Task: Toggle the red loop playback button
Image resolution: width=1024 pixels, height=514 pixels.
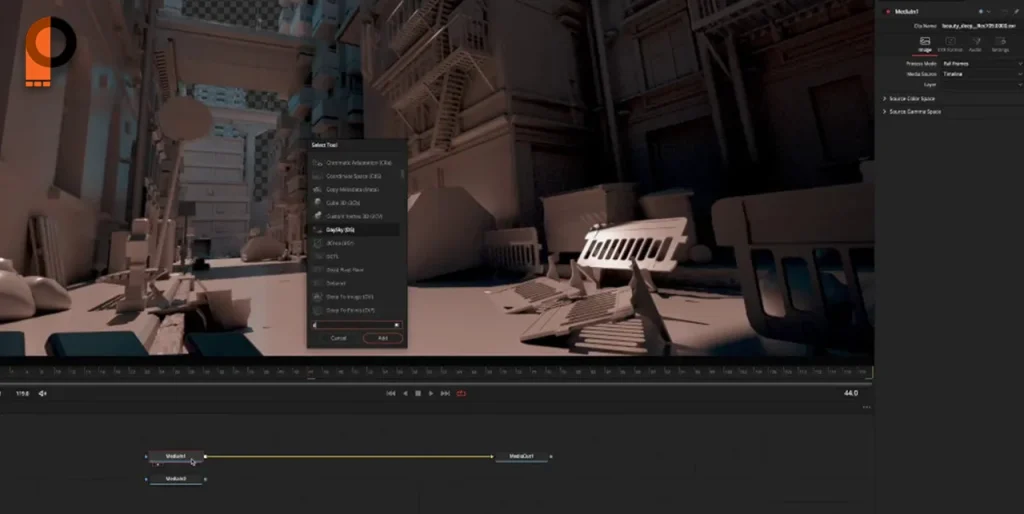Action: 461,393
